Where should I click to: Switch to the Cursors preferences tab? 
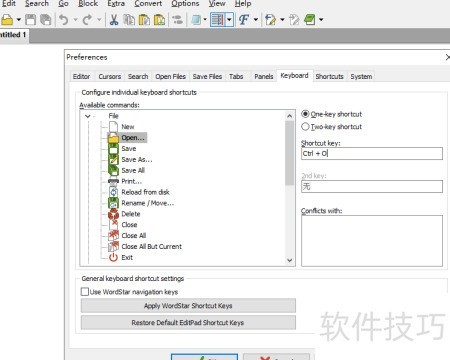pos(110,77)
